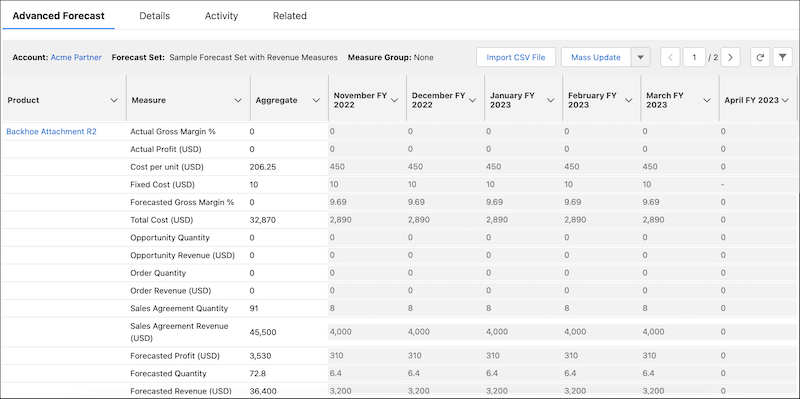Click the aggregate value 45,500
The width and height of the screenshot is (800, 399).
click(263, 332)
